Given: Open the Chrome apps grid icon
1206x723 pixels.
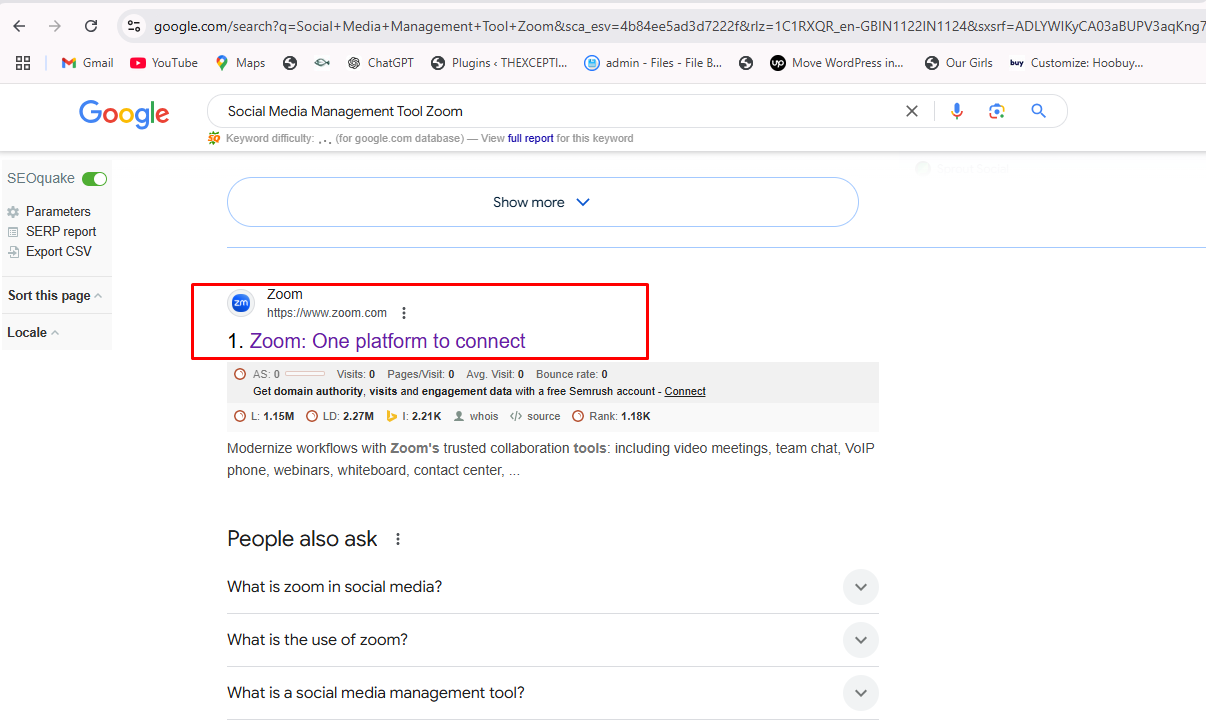Looking at the screenshot, I should [x=24, y=63].
